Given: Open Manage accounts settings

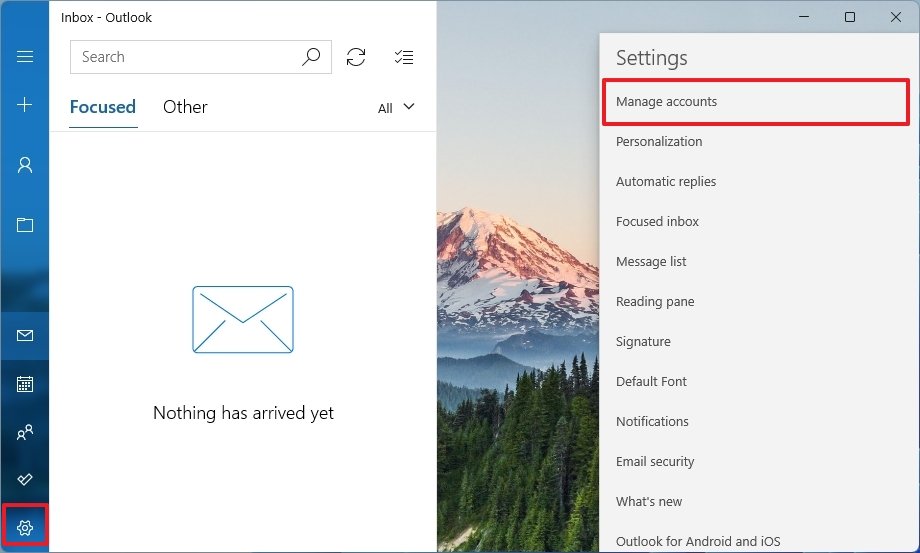Looking at the screenshot, I should (756, 101).
